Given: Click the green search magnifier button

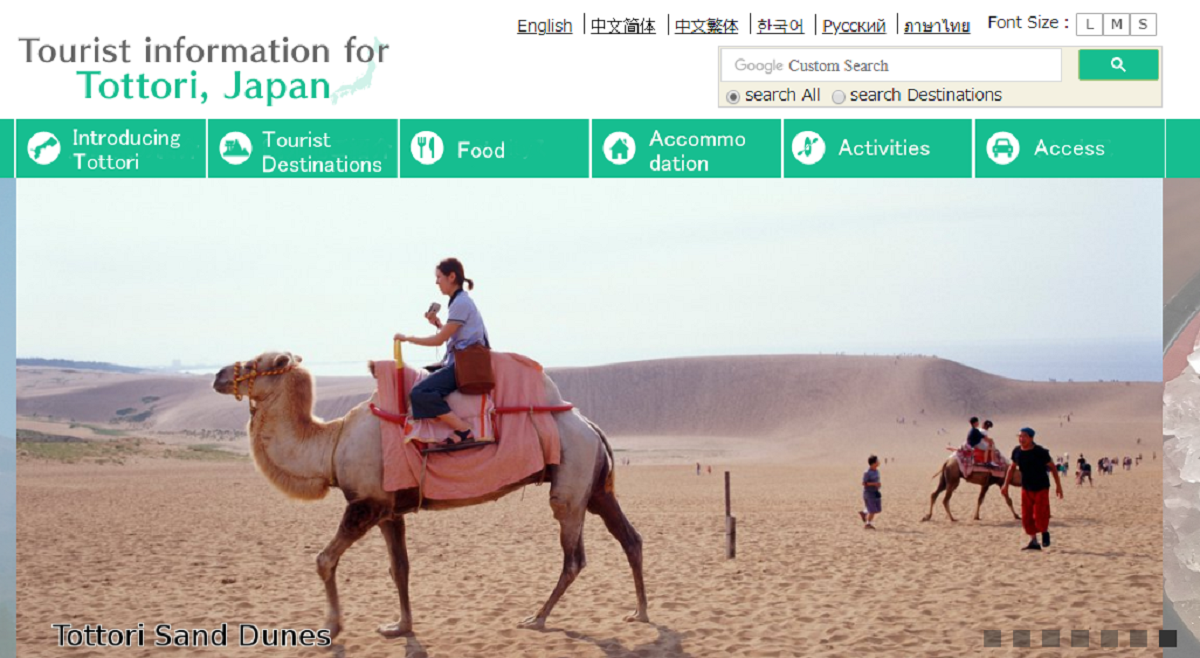Looking at the screenshot, I should pyautogui.click(x=1118, y=65).
